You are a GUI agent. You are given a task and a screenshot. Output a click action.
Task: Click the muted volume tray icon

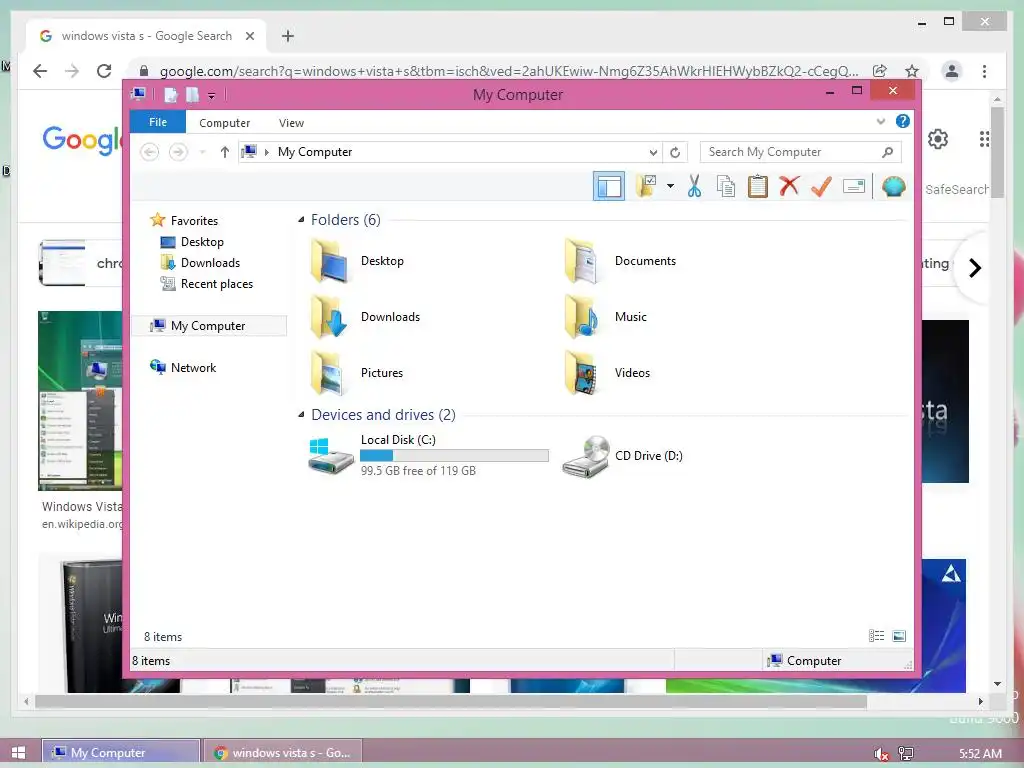(x=881, y=754)
